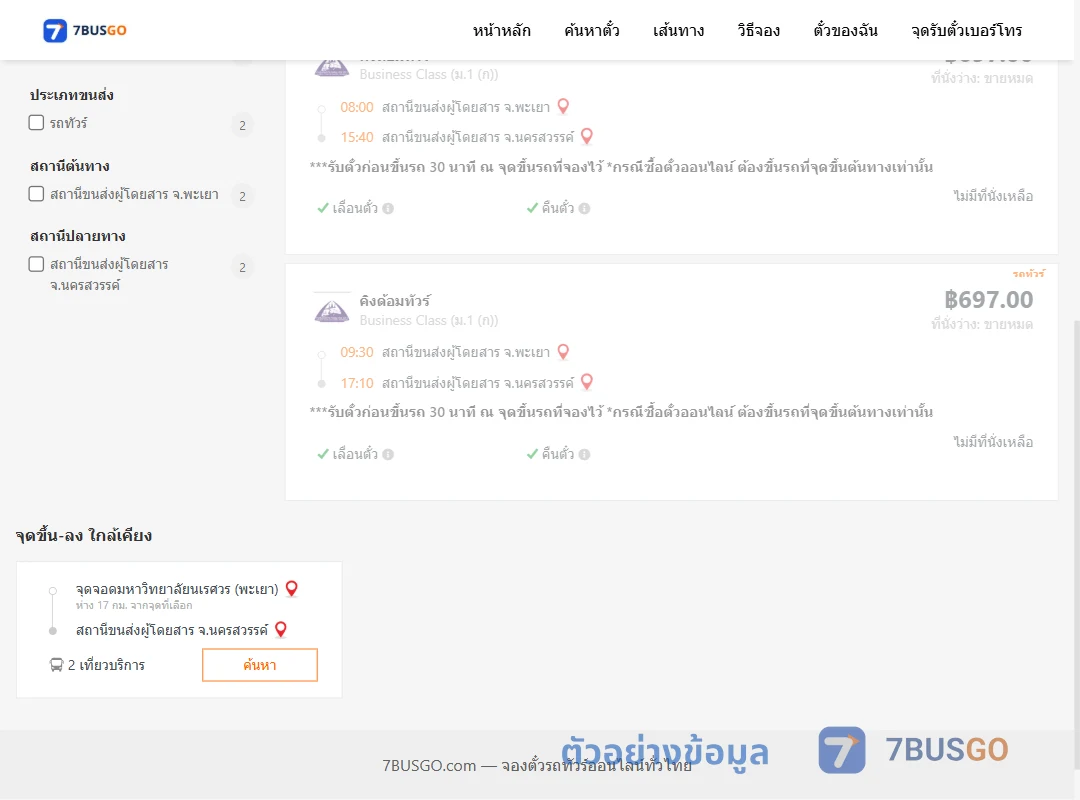Screen dimensions: 1080x800
Task: Click the 7BUSGO logo in header
Action: 85,30
